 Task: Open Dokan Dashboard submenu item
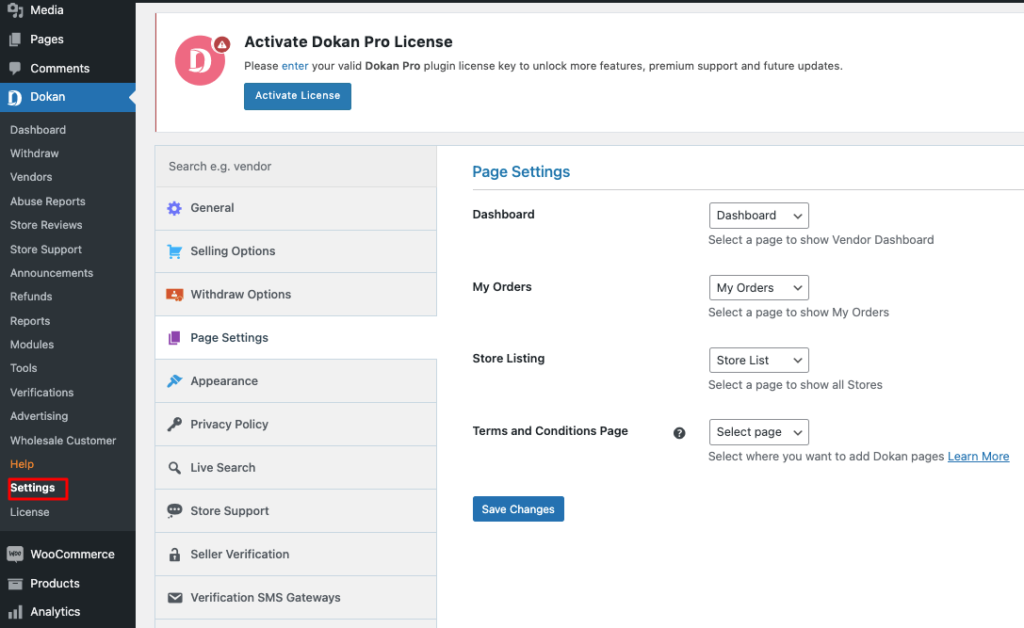[x=38, y=130]
